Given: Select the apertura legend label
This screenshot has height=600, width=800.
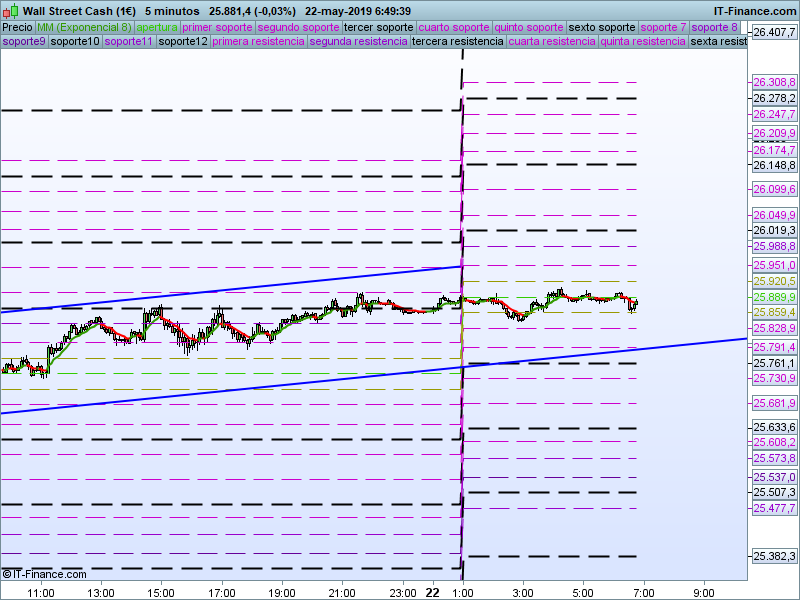Looking at the screenshot, I should (157, 27).
